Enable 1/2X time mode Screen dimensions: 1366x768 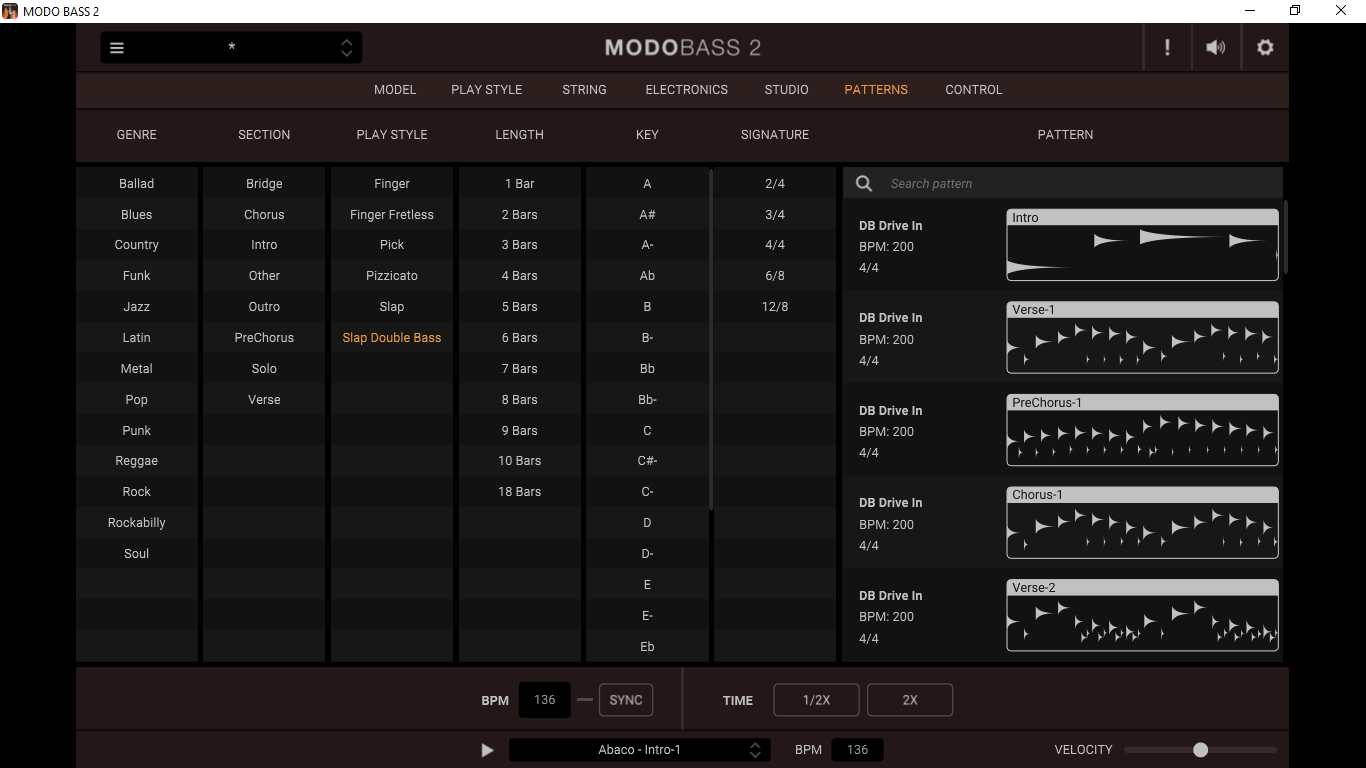coord(816,700)
